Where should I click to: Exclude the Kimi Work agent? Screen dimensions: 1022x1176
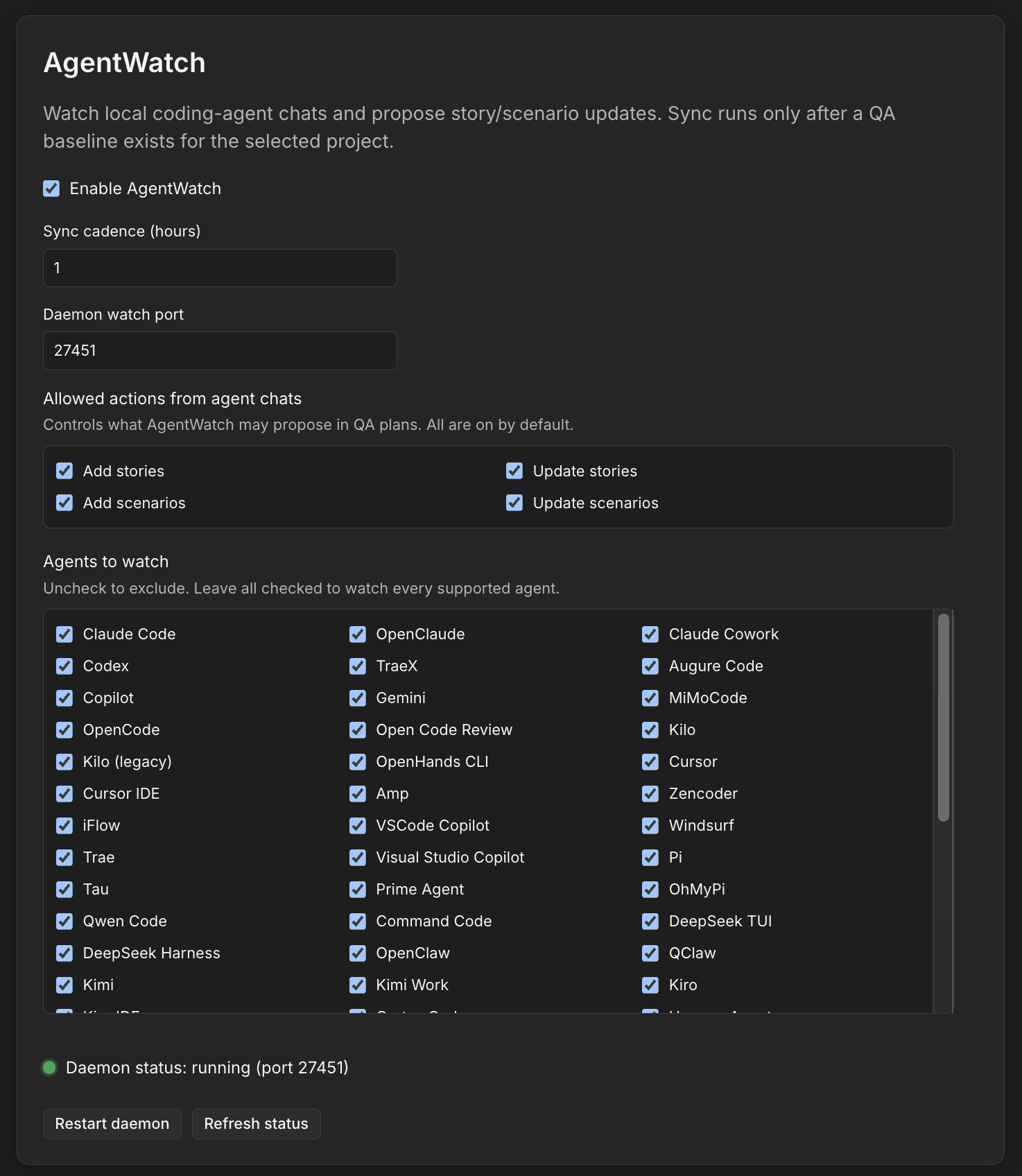coord(358,985)
